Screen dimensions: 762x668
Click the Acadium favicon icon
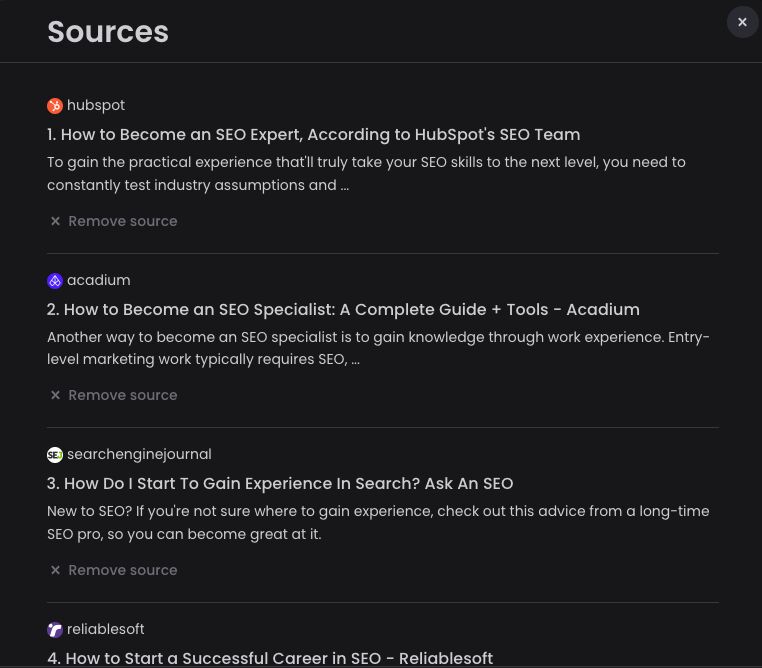point(55,281)
